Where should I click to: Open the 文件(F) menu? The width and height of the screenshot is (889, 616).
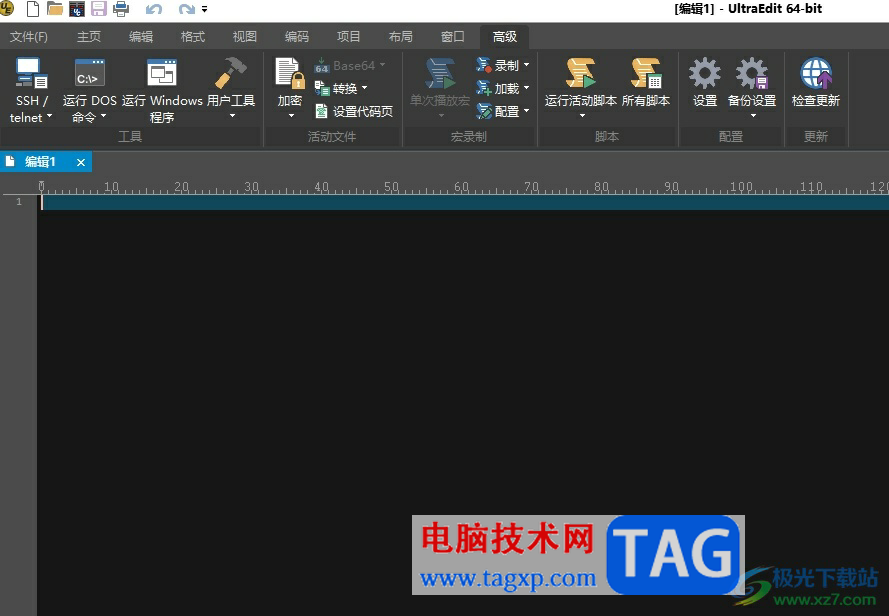click(x=29, y=37)
